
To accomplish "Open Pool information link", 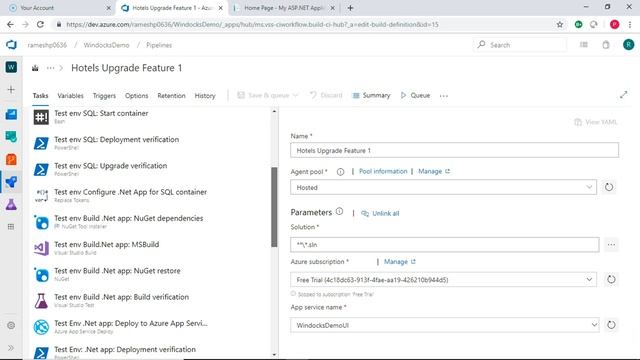I will pyautogui.click(x=383, y=171).
